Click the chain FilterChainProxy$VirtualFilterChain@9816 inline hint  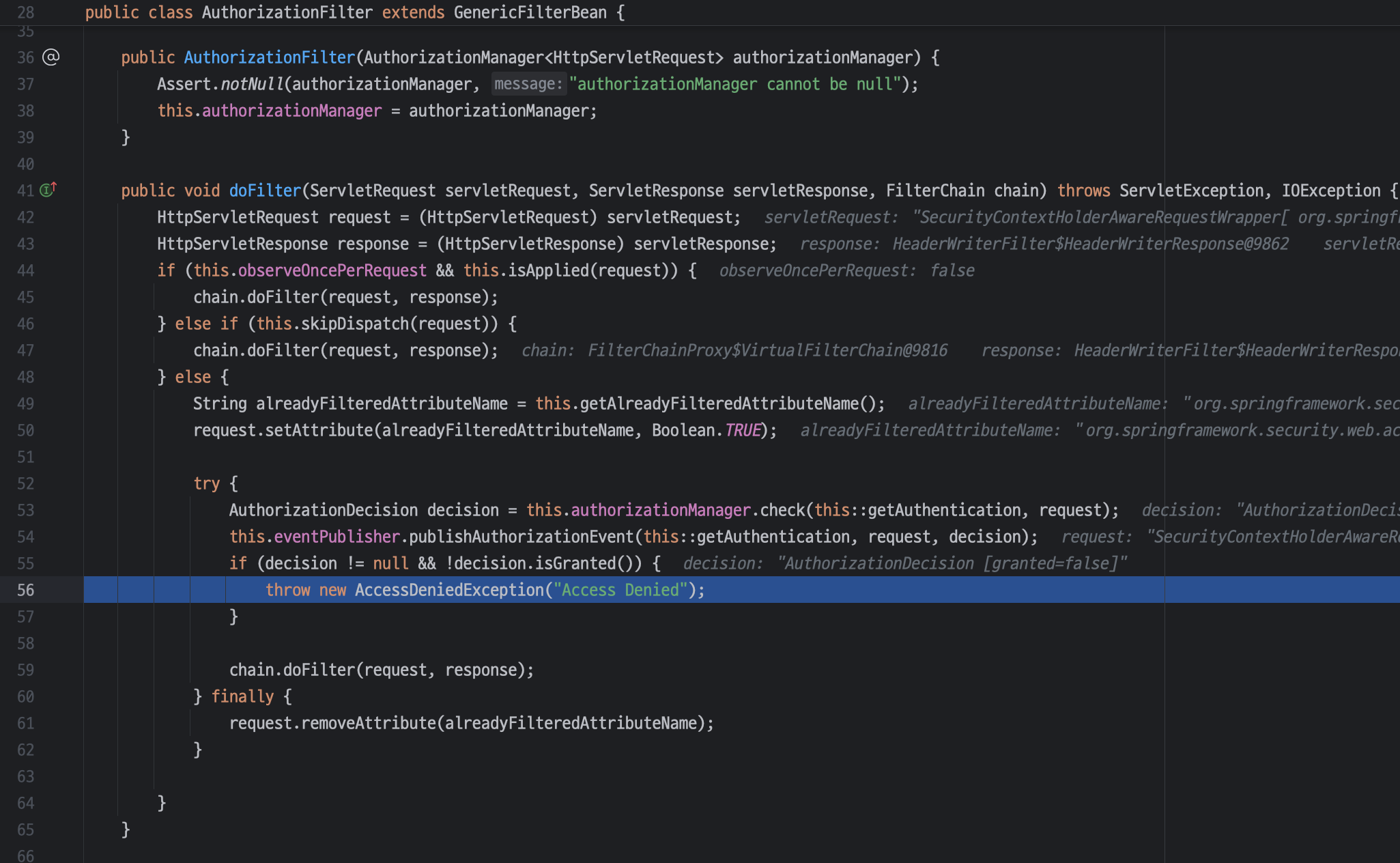pyautogui.click(x=734, y=350)
